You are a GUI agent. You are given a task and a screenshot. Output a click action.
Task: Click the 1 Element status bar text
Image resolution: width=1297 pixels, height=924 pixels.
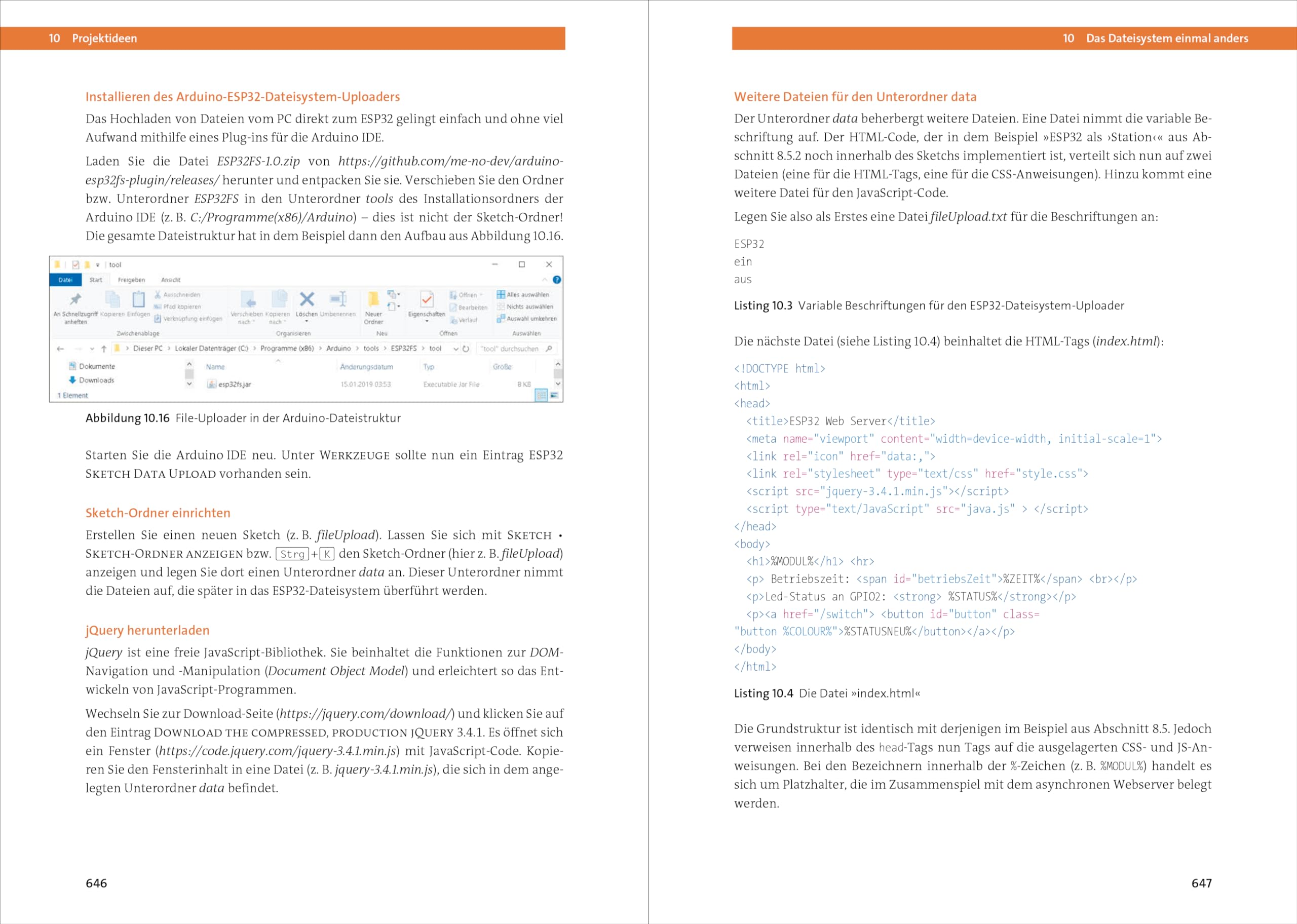click(x=73, y=396)
